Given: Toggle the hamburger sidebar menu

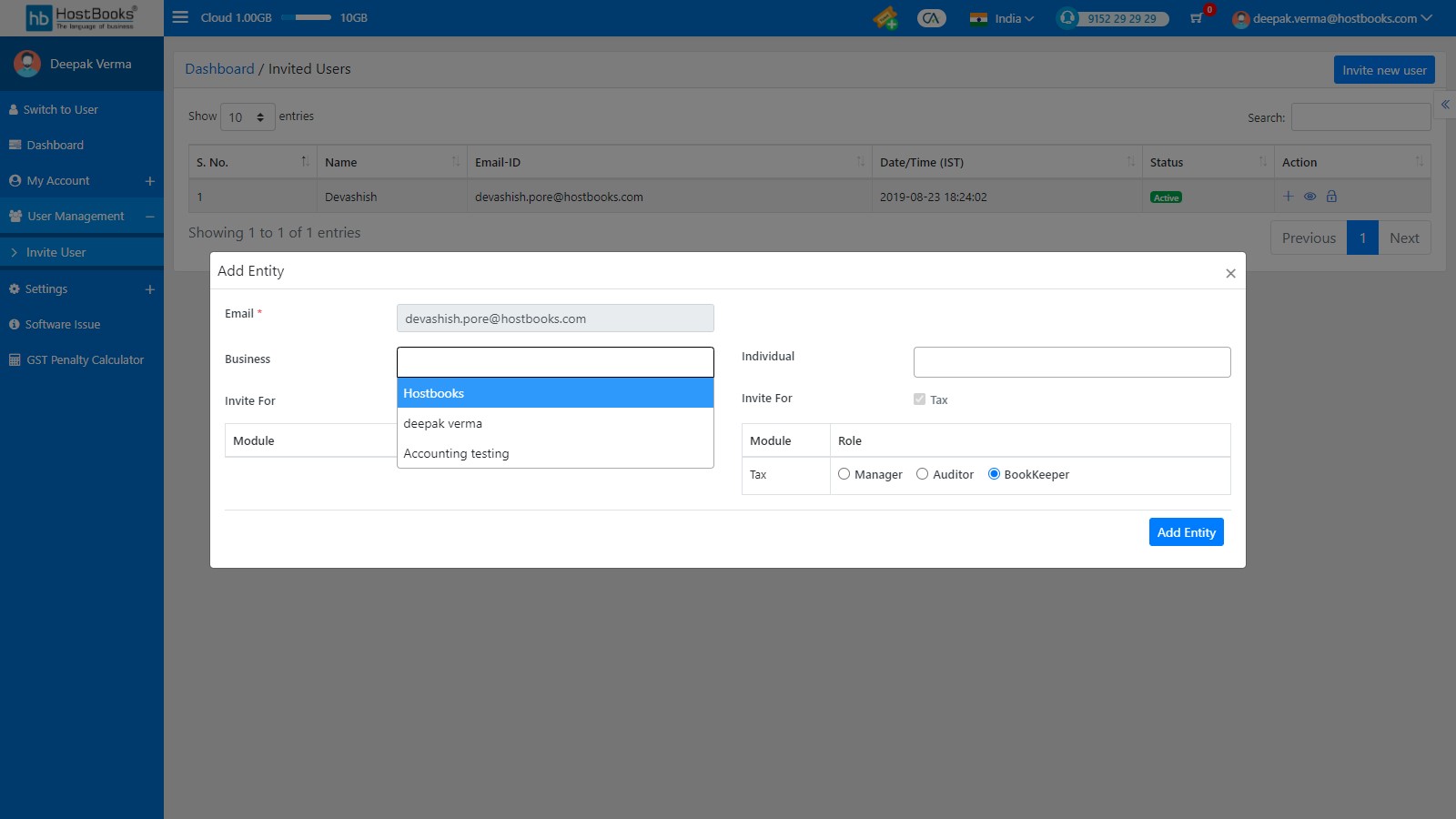Looking at the screenshot, I should [x=180, y=17].
